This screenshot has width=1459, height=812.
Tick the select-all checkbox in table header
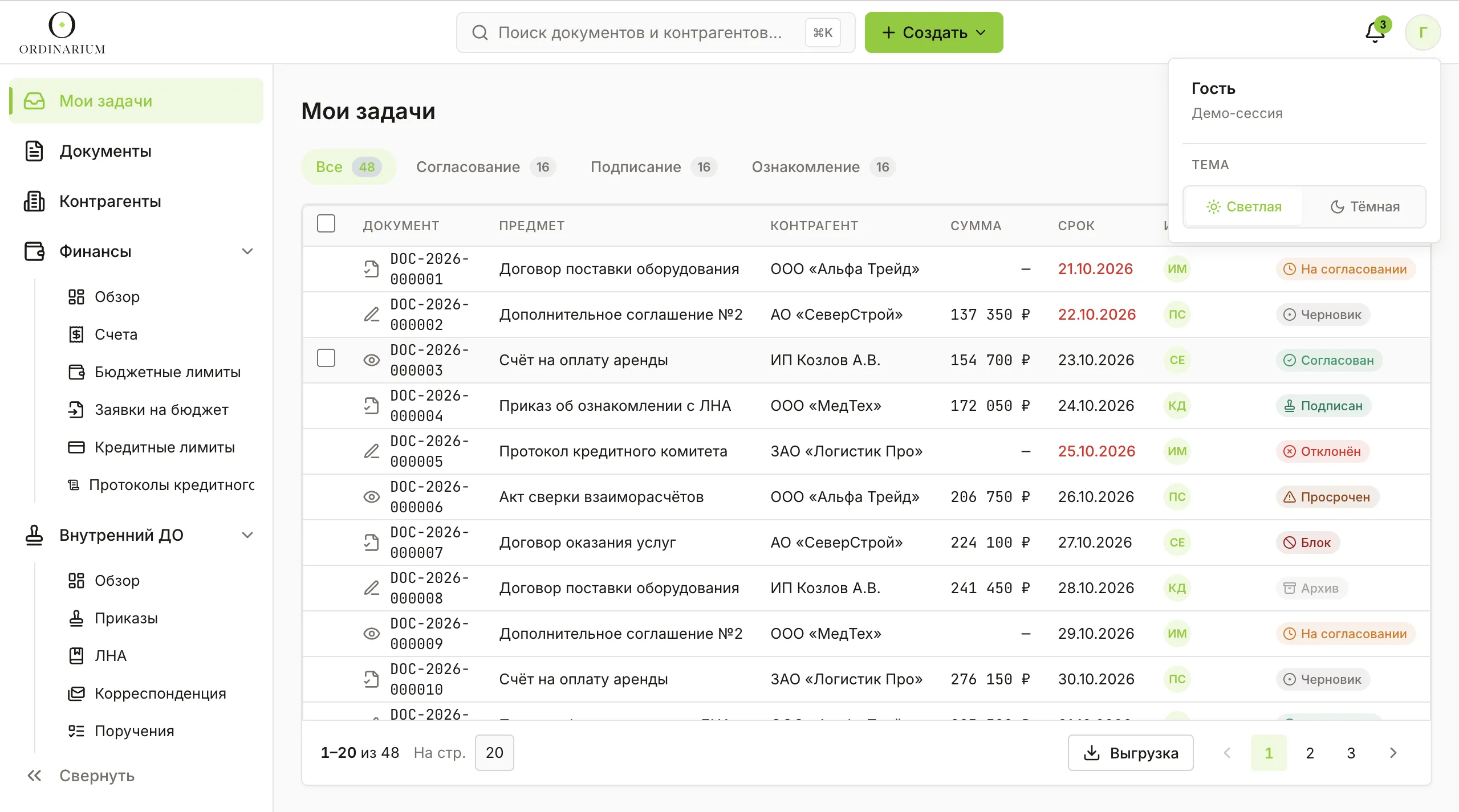[326, 223]
